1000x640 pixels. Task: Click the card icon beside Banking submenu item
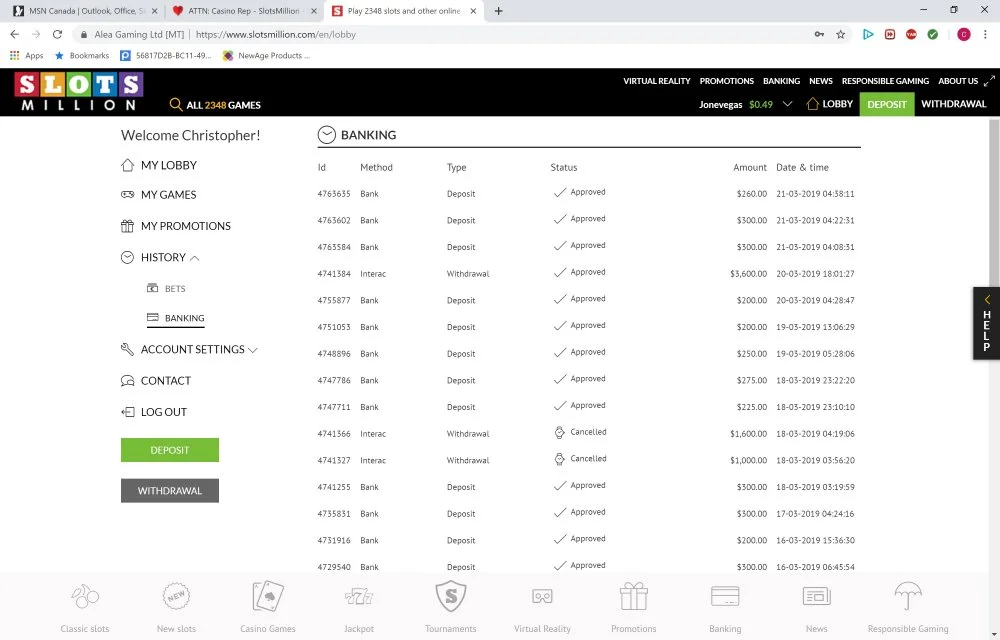[x=152, y=317]
